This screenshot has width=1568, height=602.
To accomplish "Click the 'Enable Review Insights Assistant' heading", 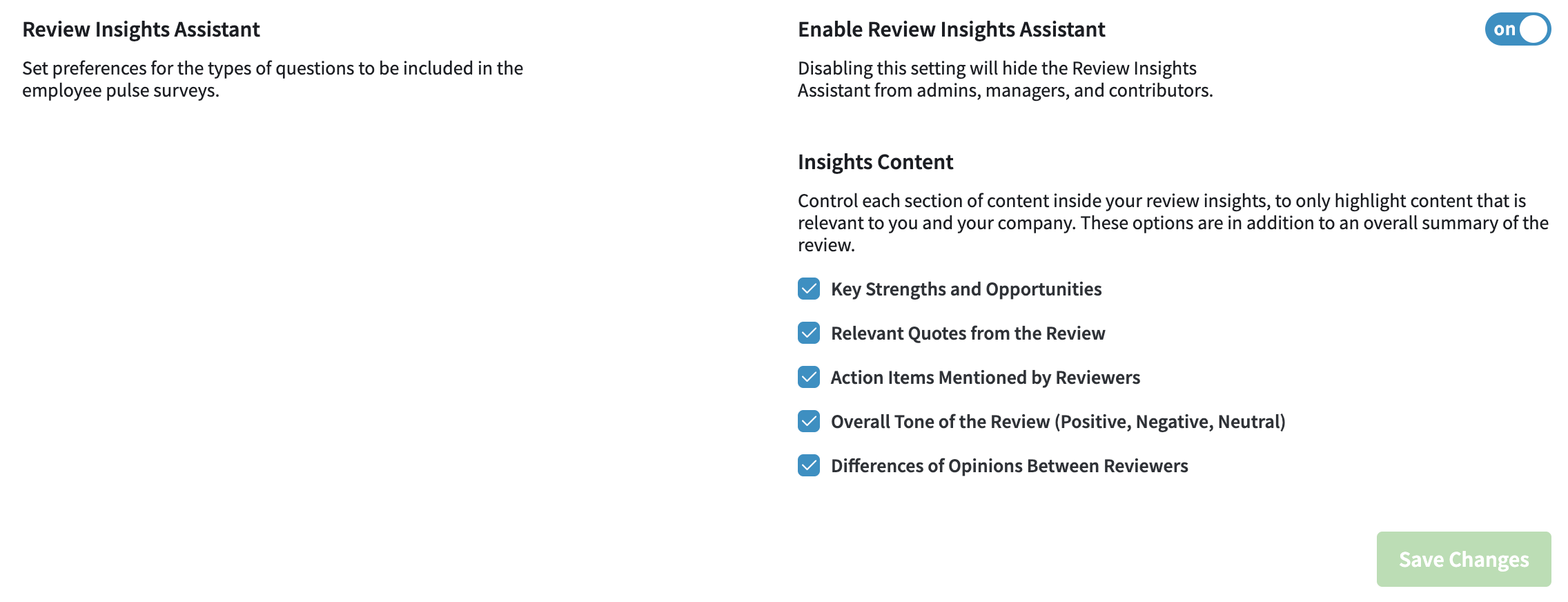I will (x=952, y=30).
